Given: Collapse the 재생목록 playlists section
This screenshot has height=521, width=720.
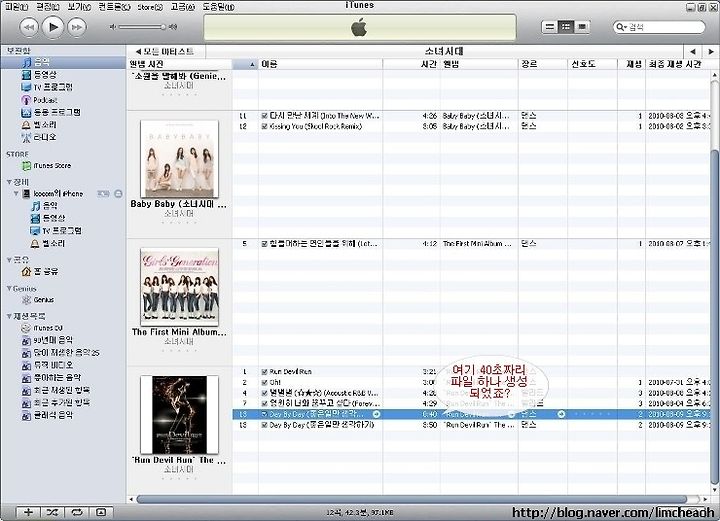Looking at the screenshot, I should [x=9, y=316].
